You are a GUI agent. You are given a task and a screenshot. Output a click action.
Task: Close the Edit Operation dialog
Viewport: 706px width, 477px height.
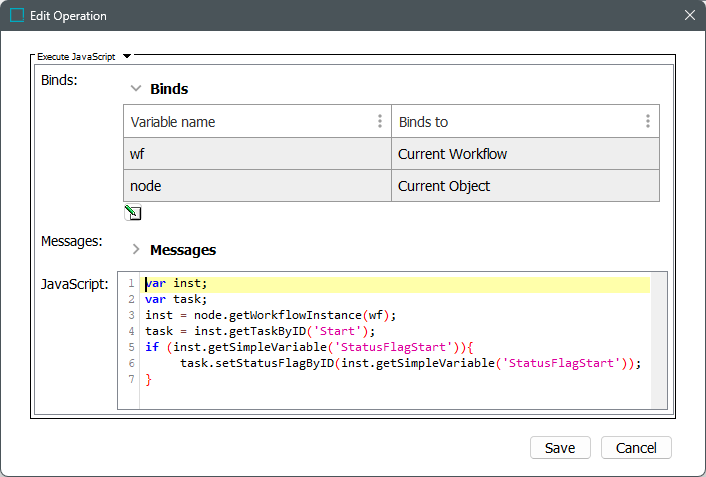coord(689,16)
